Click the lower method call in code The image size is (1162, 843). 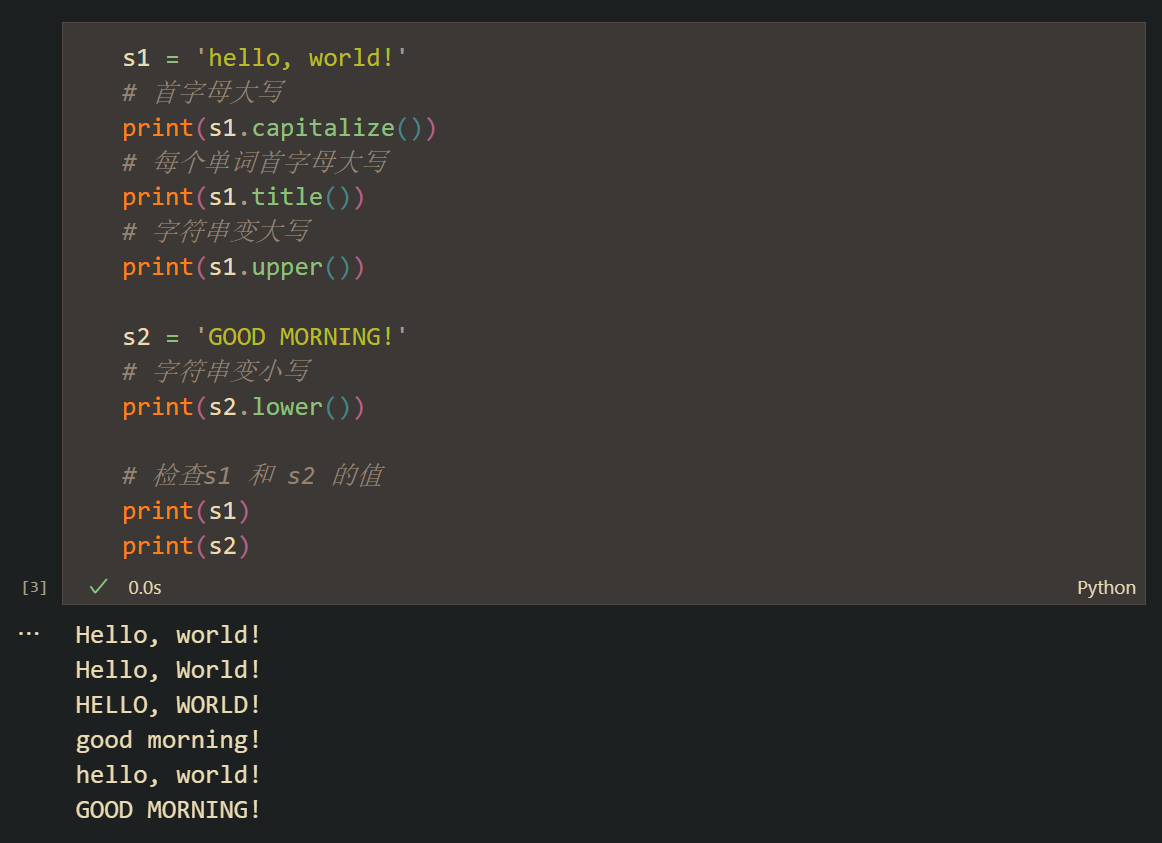point(287,407)
